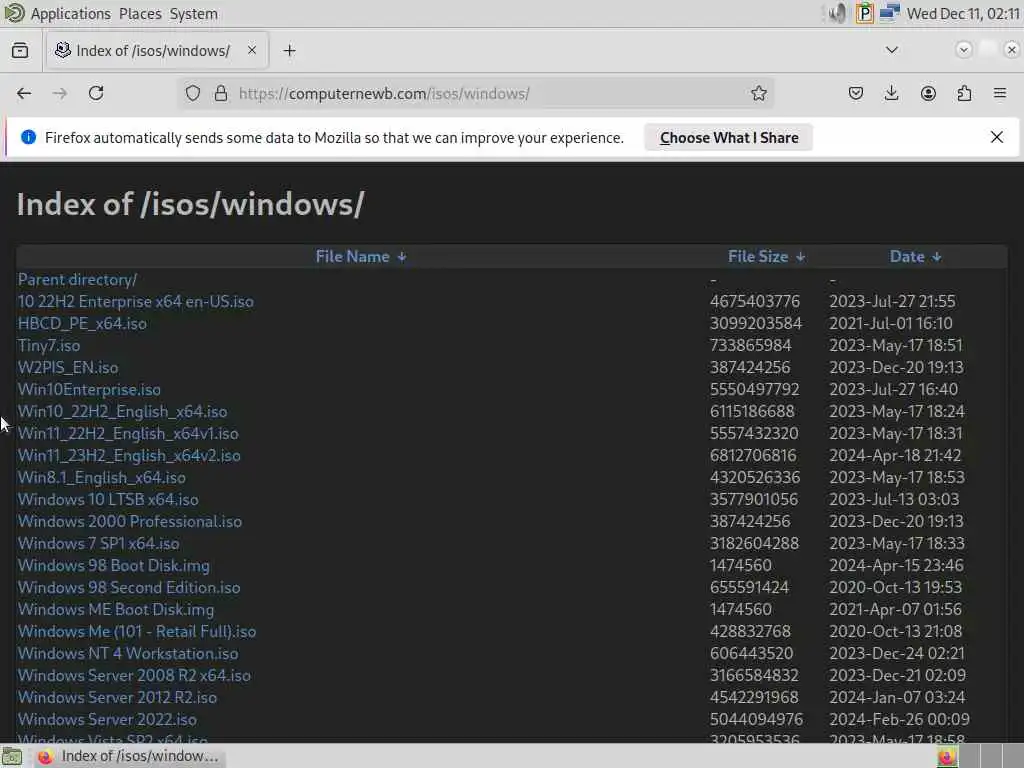Open the Downloads panel
The image size is (1024, 768).
pyautogui.click(x=891, y=93)
